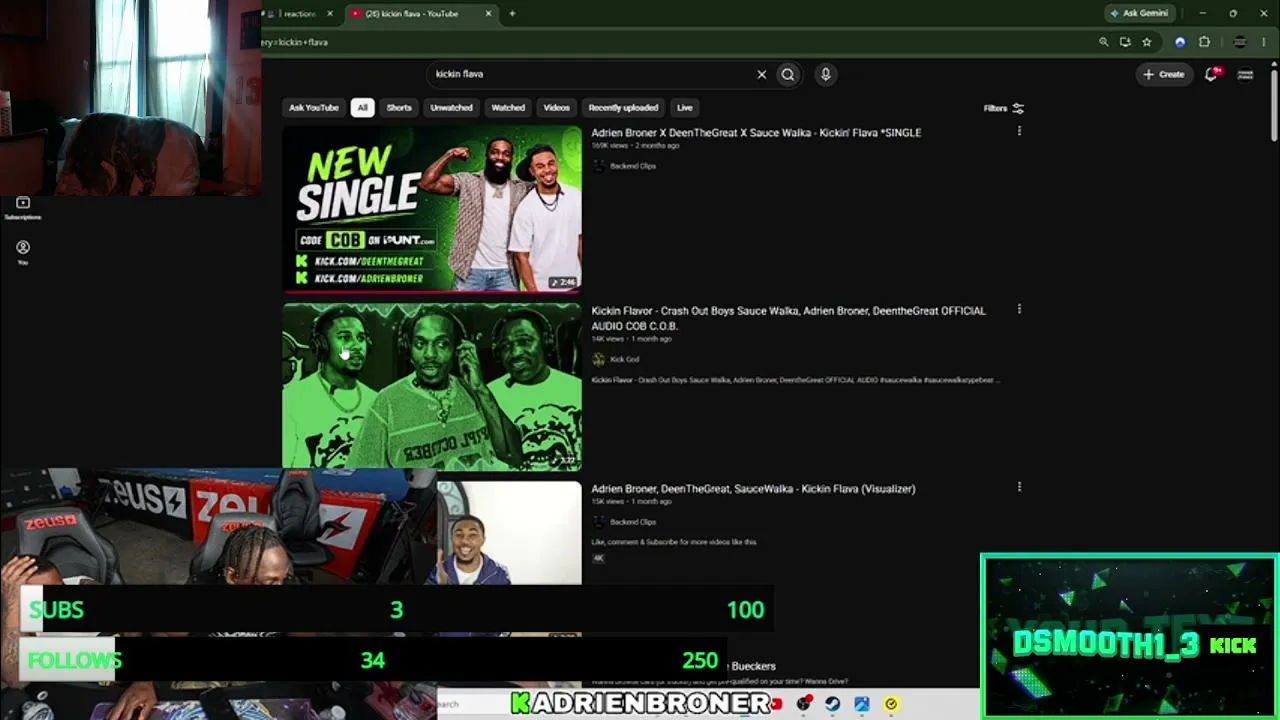Open Steam from the taskbar

832,704
